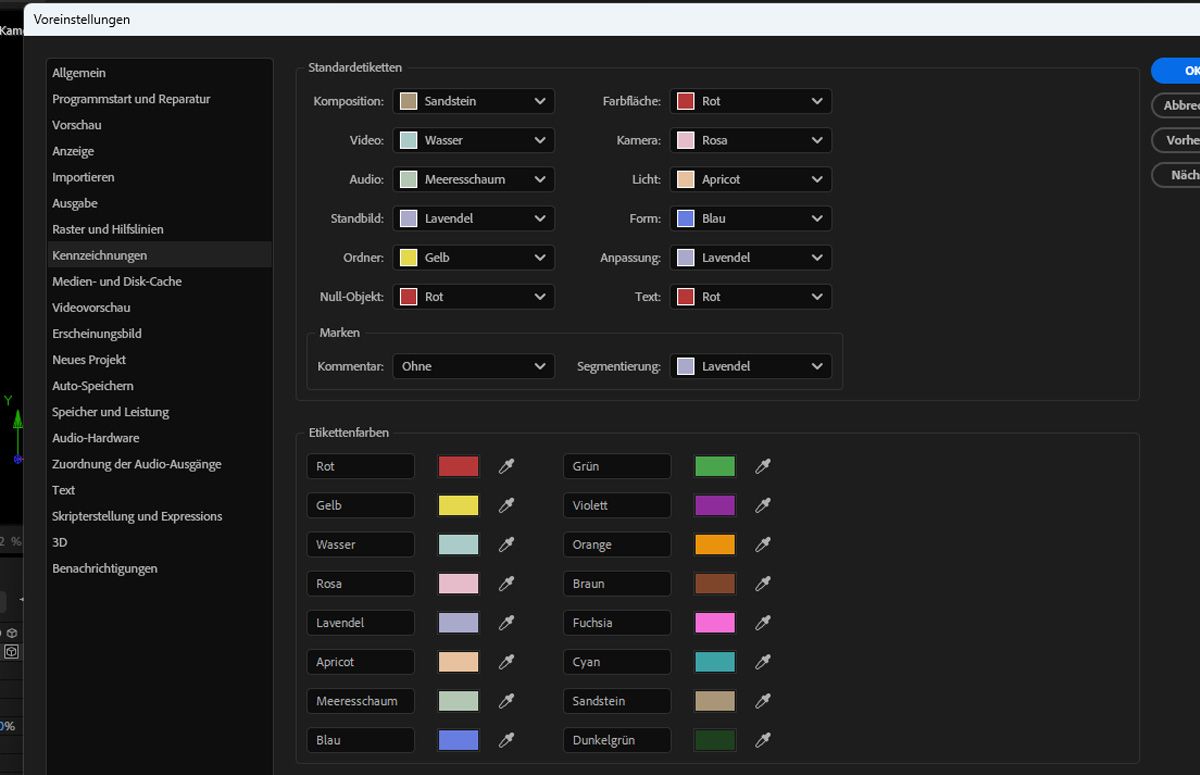Select the Importieren category
1200x775 pixels.
click(x=160, y=177)
